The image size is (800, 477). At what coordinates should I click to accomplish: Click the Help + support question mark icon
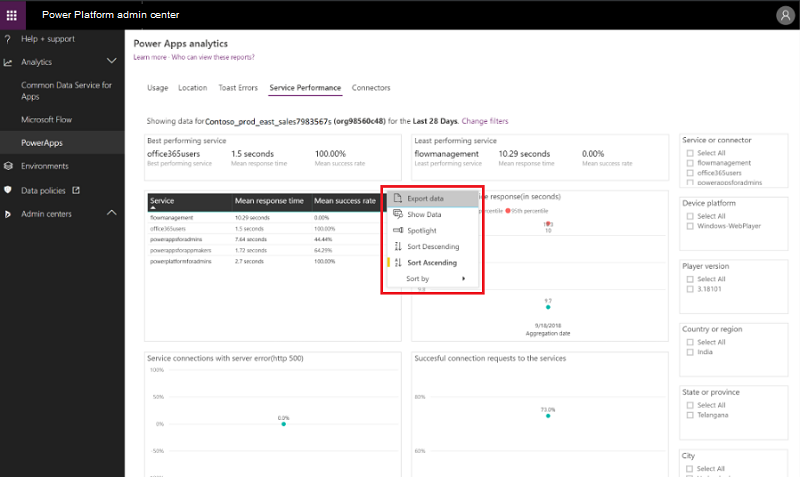coord(8,38)
